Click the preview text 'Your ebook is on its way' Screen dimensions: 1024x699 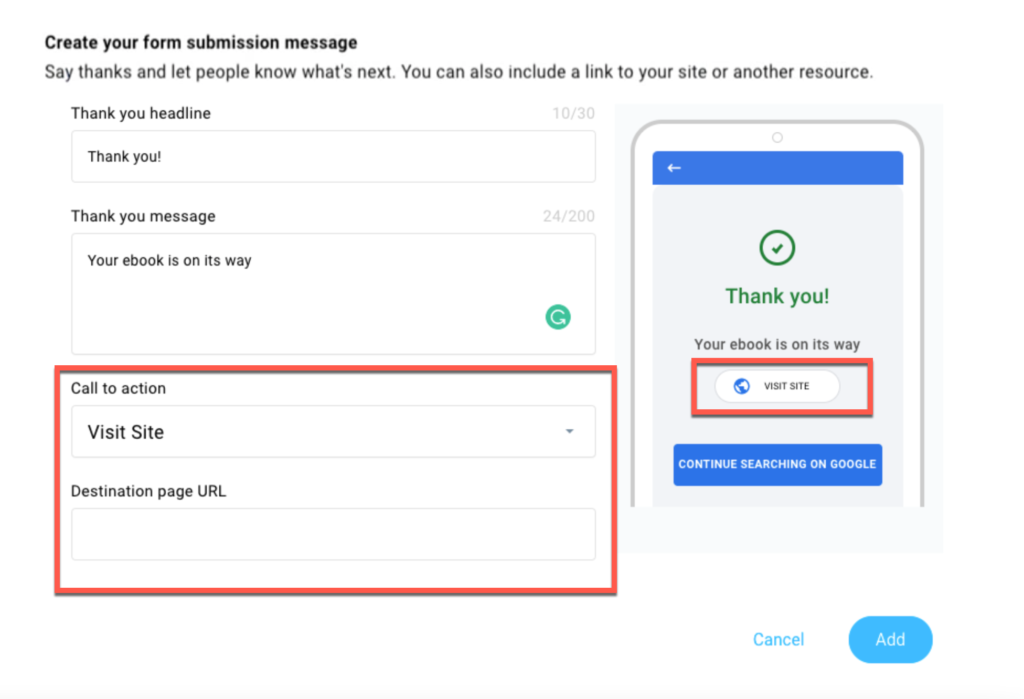point(777,344)
